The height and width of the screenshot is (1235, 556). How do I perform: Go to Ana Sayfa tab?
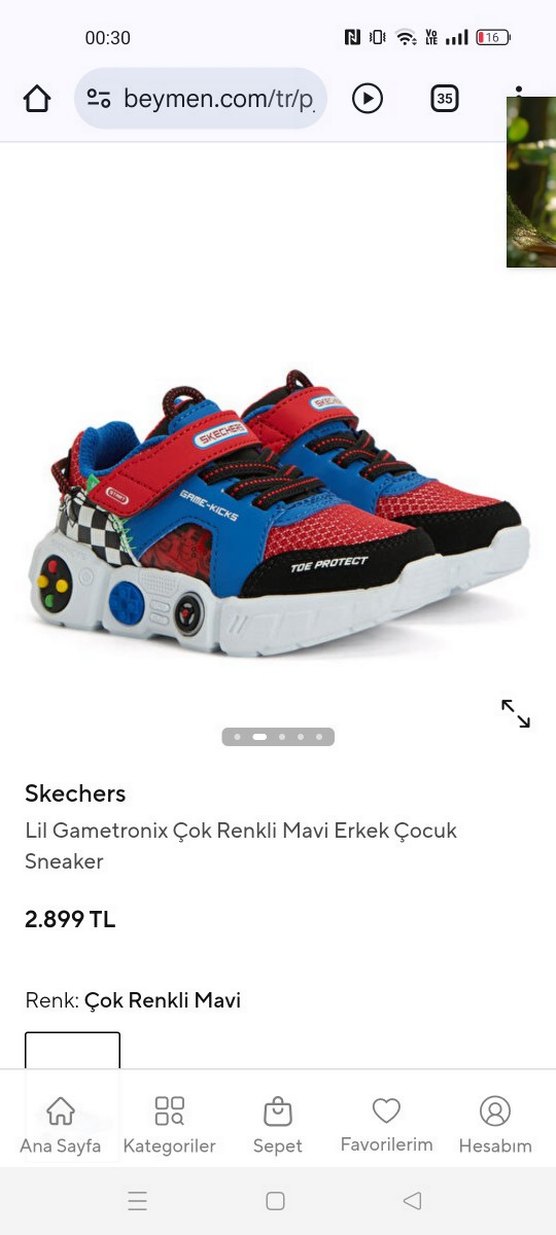pyautogui.click(x=60, y=1125)
